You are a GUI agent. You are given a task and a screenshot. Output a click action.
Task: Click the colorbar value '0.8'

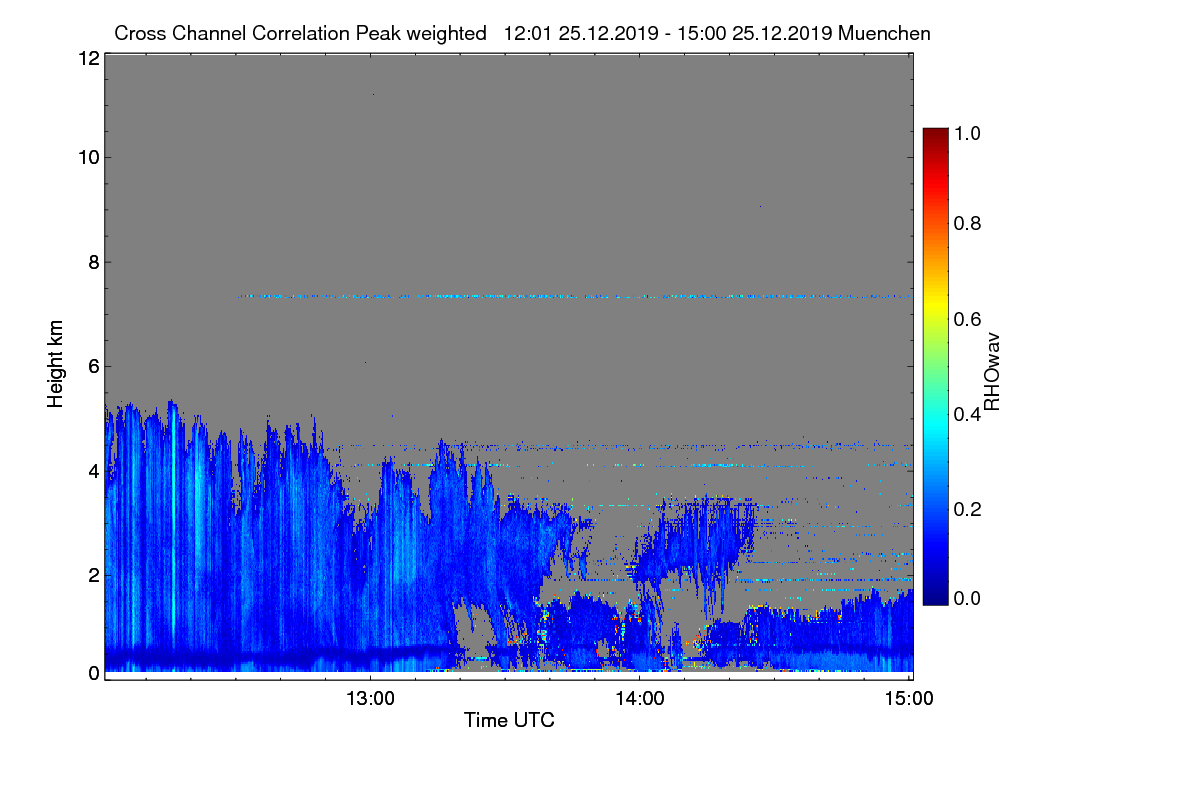point(967,223)
